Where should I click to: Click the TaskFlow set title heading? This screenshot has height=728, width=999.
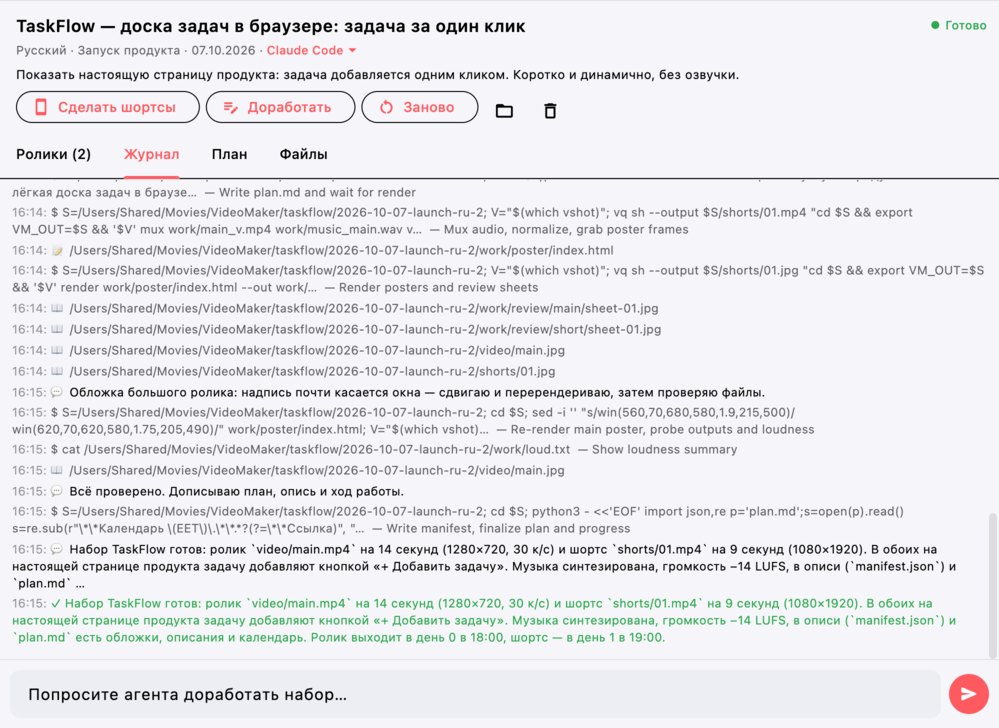(x=271, y=26)
